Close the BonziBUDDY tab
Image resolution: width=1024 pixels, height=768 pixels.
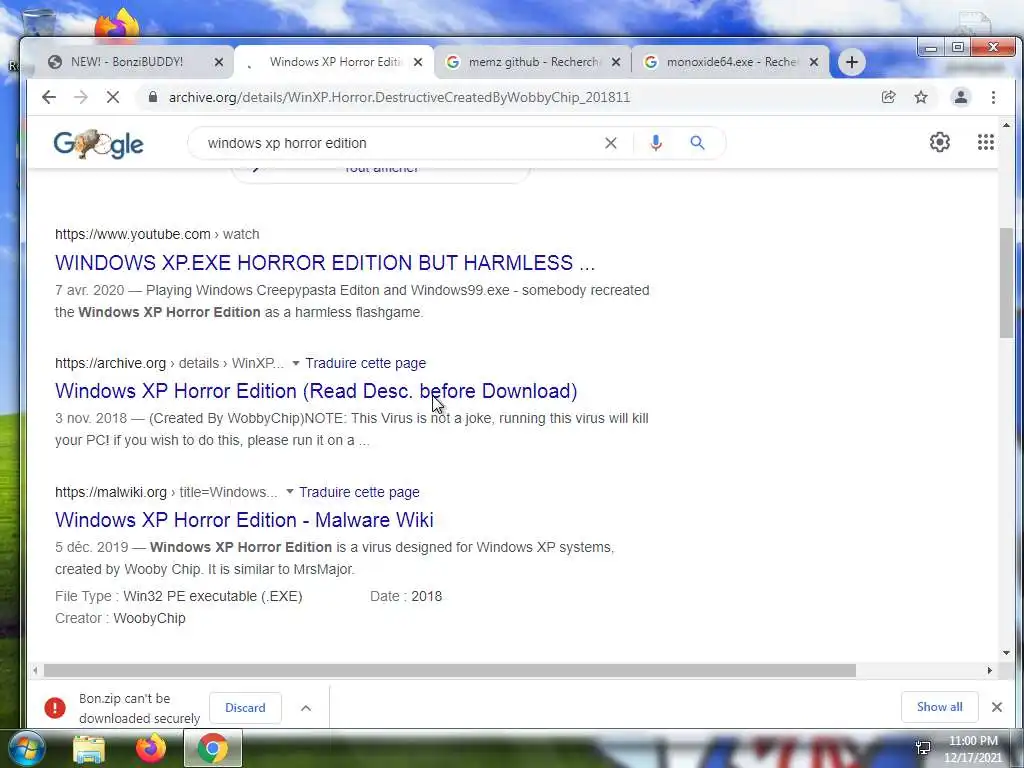(219, 62)
